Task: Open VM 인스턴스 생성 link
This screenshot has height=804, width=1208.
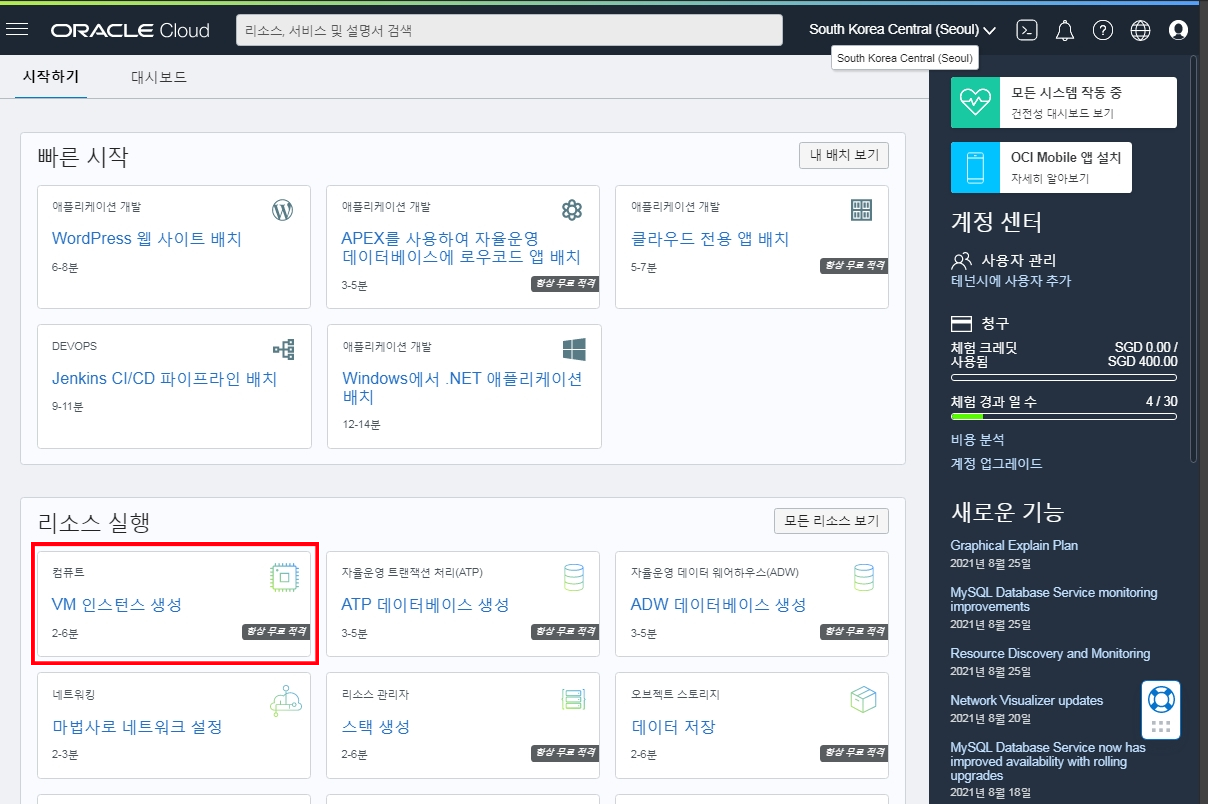Action: pos(117,605)
